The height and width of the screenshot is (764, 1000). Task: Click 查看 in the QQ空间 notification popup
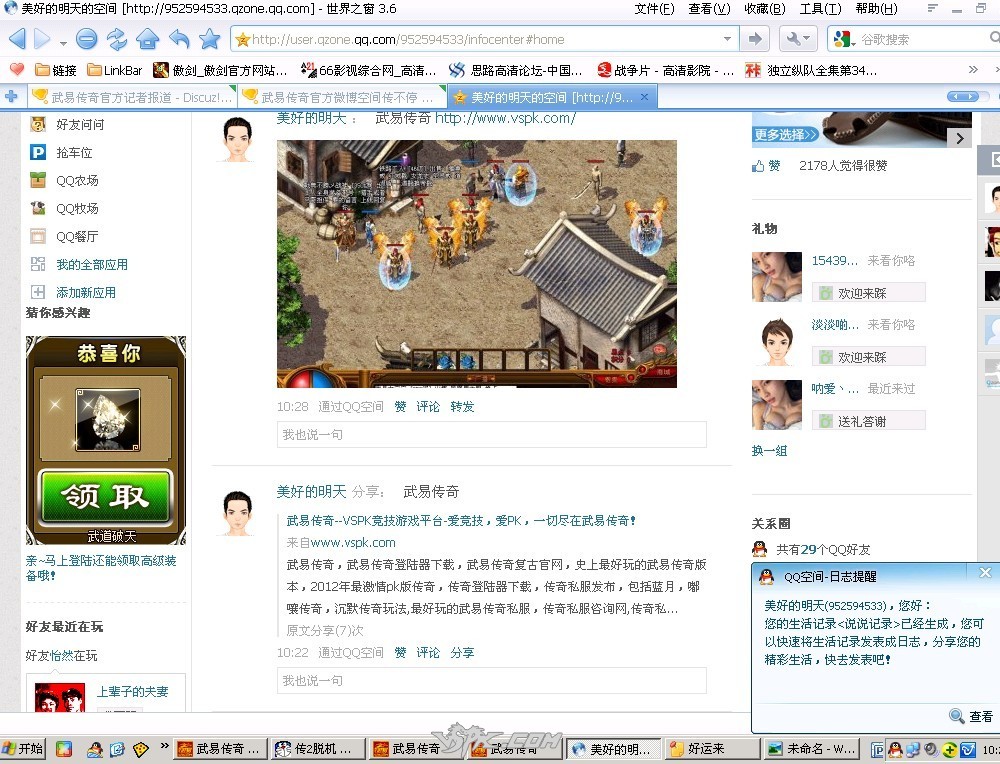tap(971, 716)
